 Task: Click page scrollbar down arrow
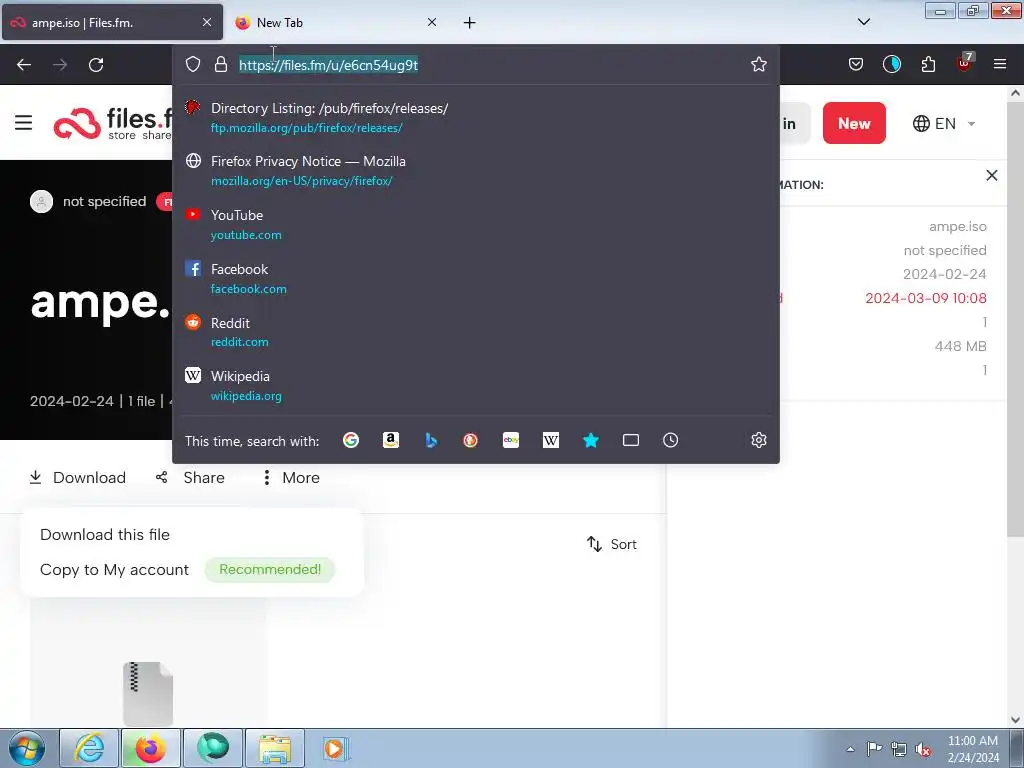coord(1016,720)
